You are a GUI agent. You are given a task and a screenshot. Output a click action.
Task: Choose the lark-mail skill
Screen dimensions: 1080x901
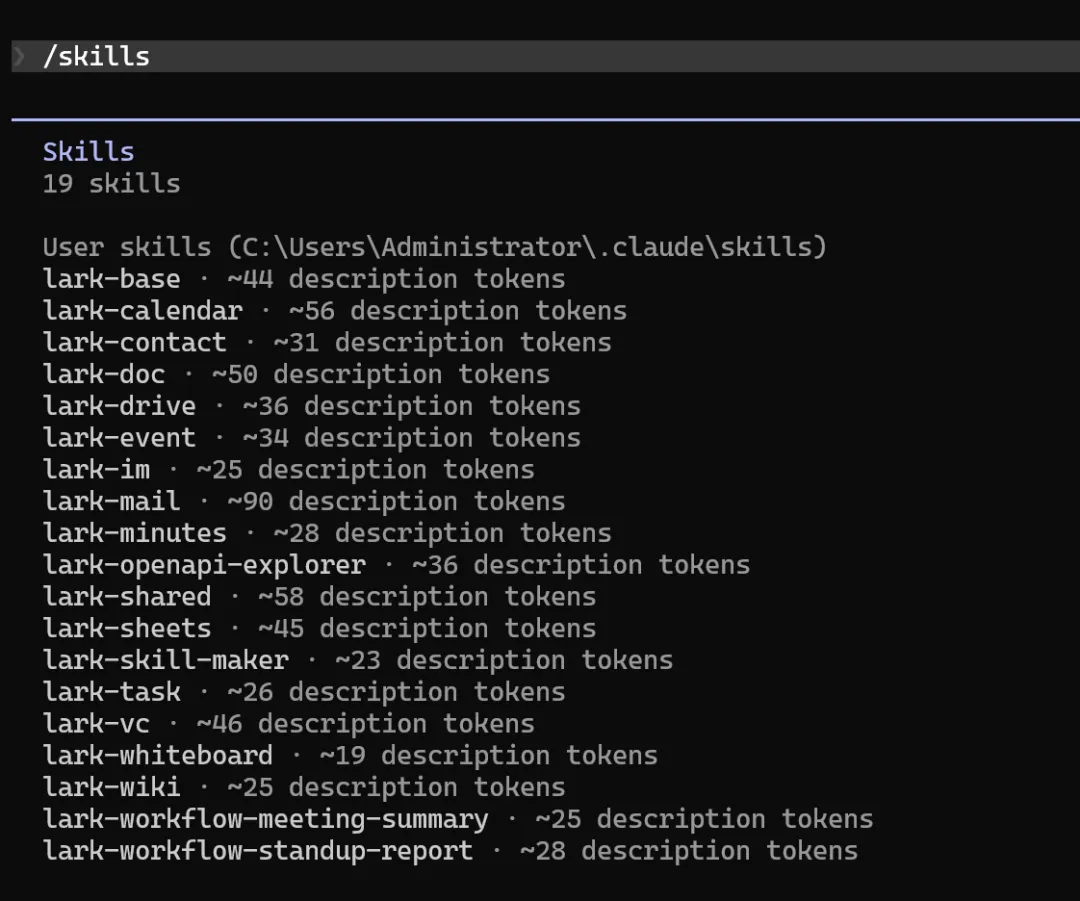click(x=112, y=502)
